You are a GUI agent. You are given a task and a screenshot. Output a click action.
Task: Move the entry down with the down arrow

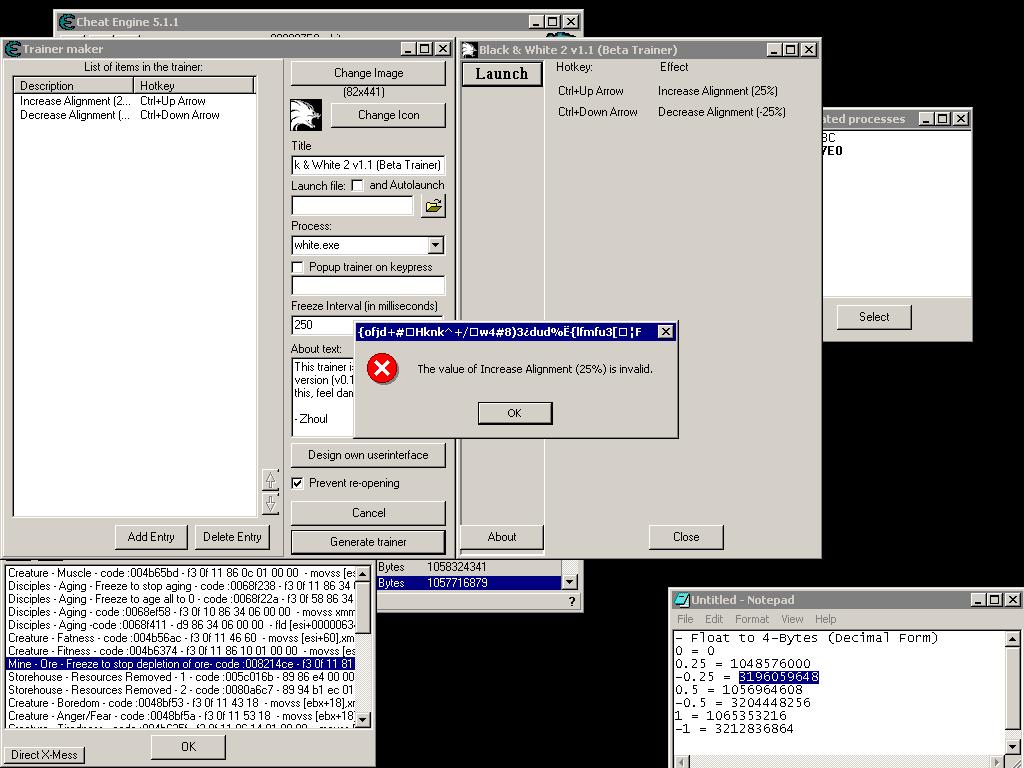click(x=270, y=503)
